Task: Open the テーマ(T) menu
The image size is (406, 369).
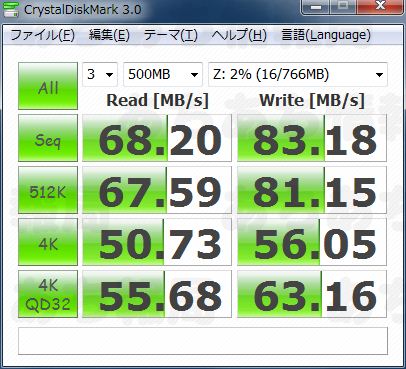Action: [x=171, y=35]
